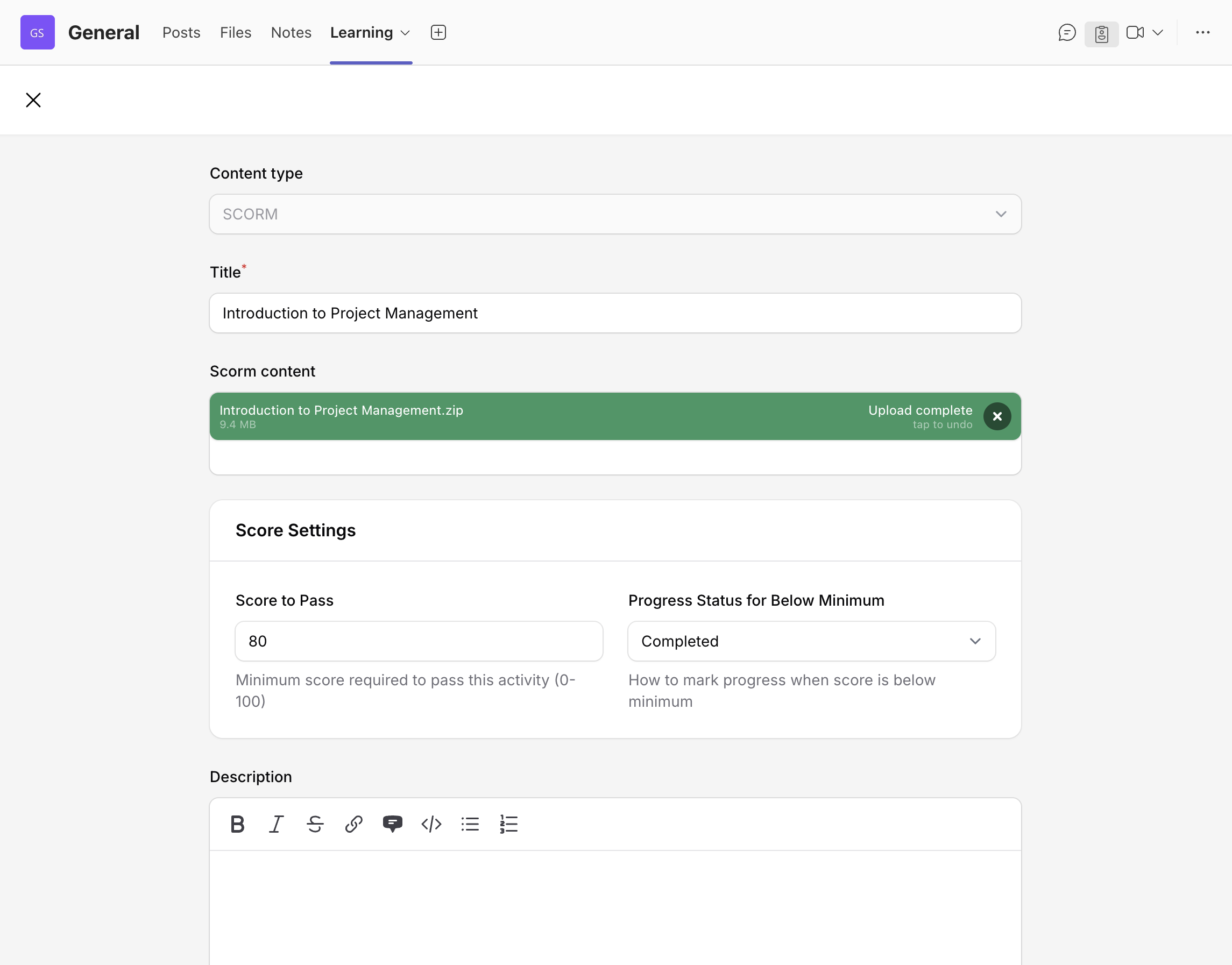Undo the uploaded zip file with X
The width and height of the screenshot is (1232, 965).
pos(997,416)
